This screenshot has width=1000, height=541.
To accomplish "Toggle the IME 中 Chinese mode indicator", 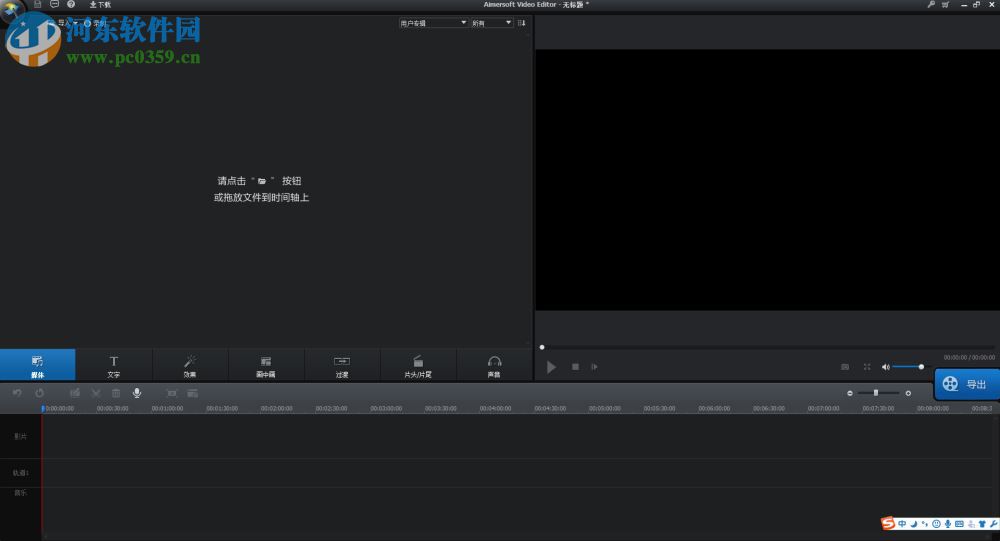I will click(902, 524).
